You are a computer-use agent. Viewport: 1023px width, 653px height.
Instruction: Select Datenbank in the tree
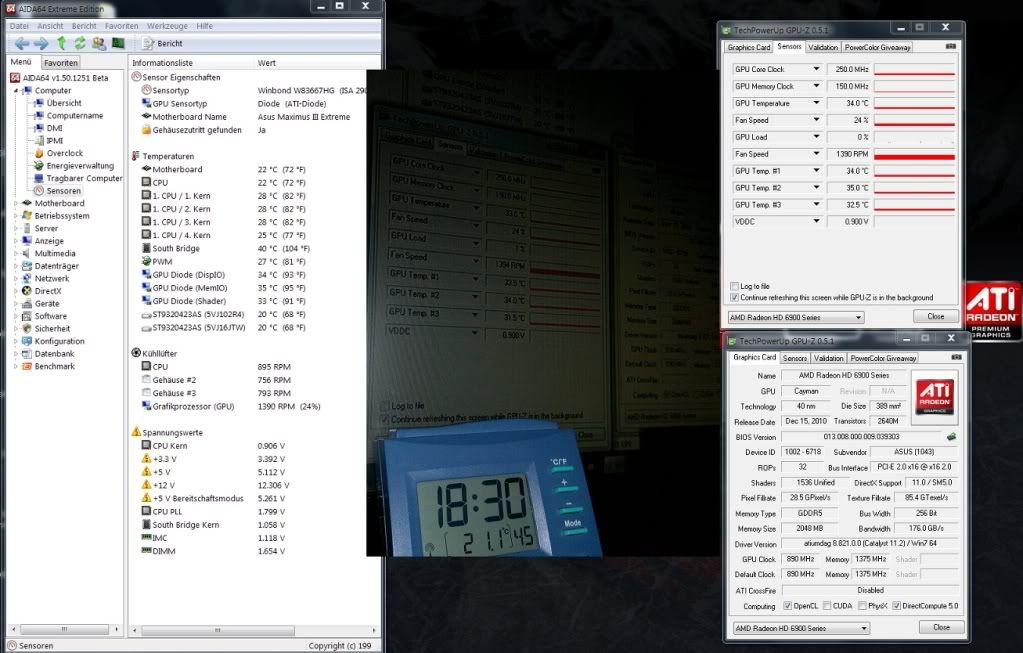click(x=54, y=354)
